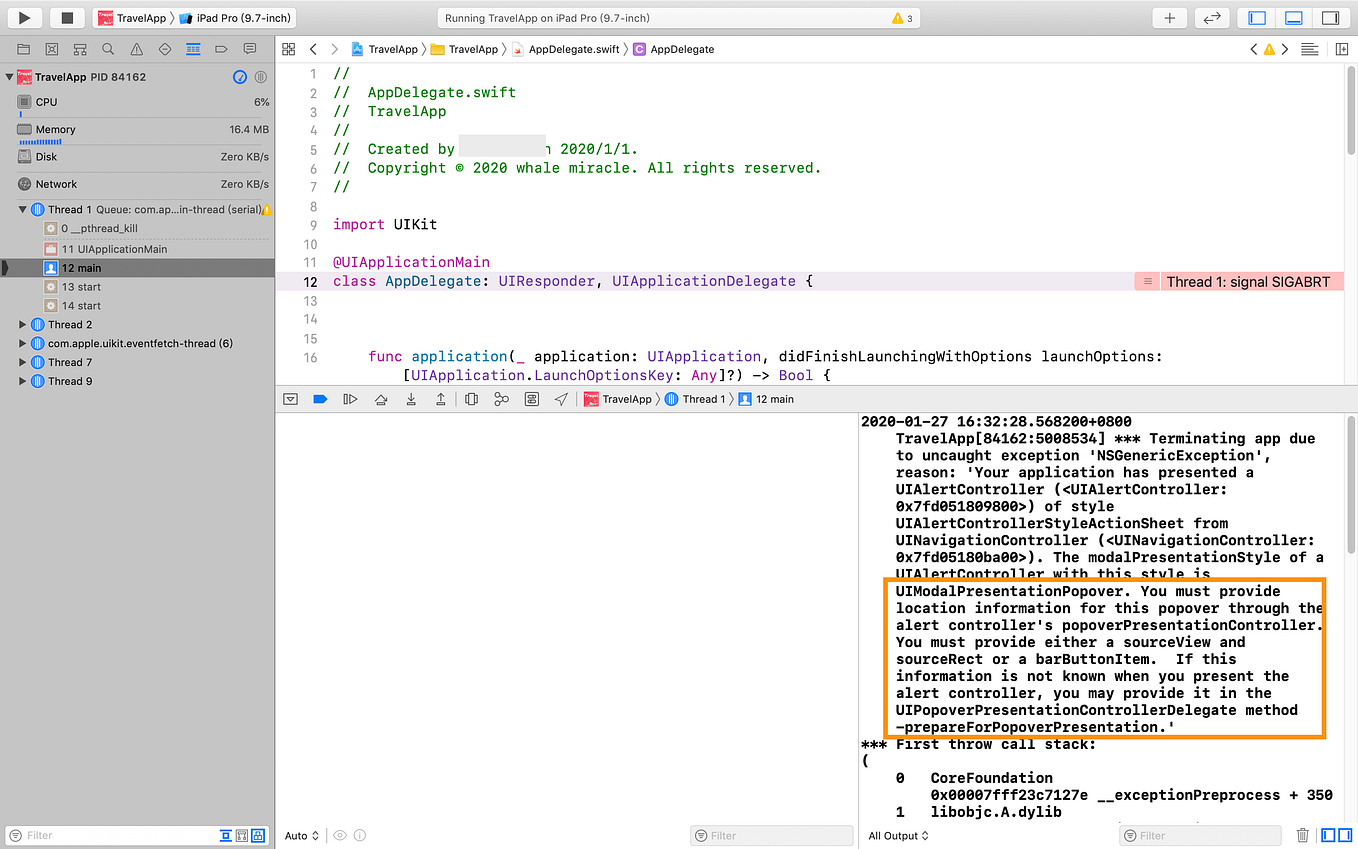Toggle breakpoints activation in debug bar
Image resolution: width=1358 pixels, height=849 pixels.
click(320, 399)
